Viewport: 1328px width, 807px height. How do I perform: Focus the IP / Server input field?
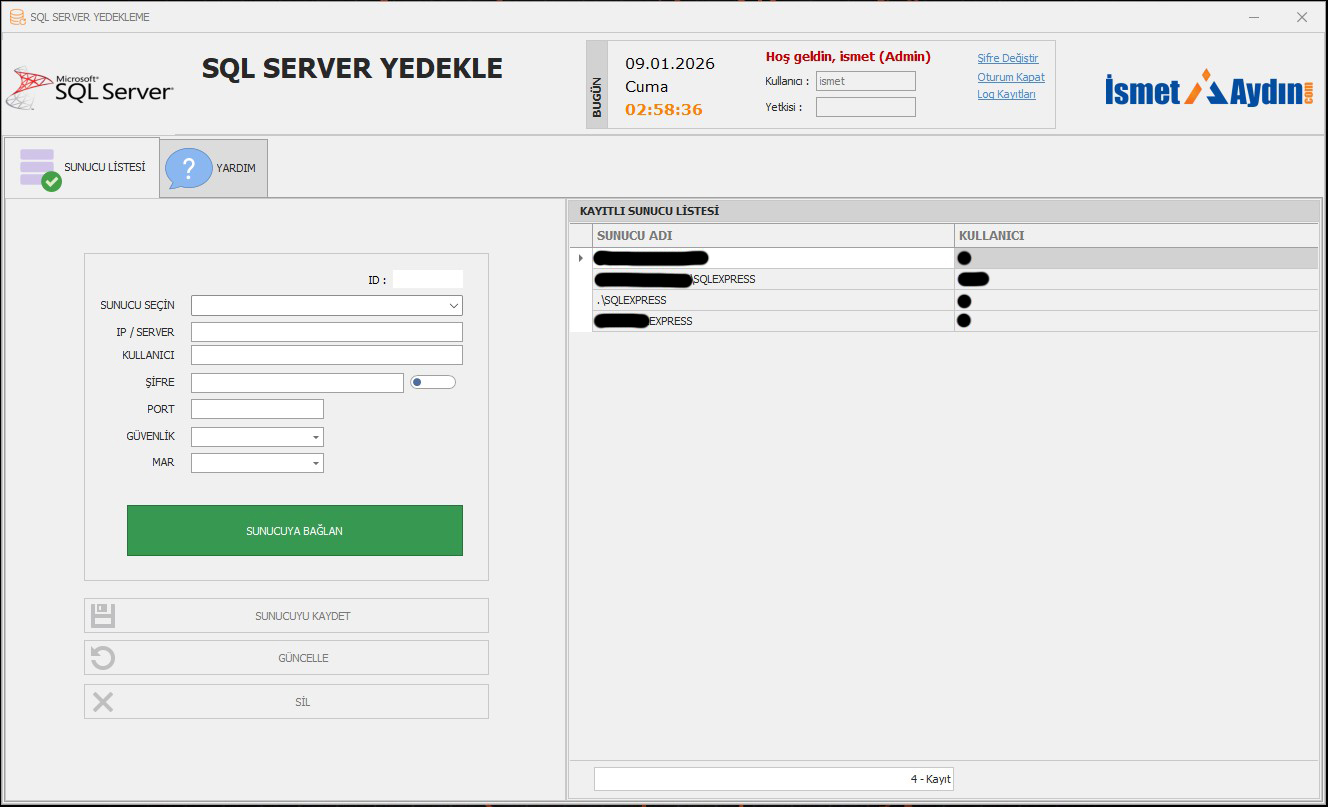pyautogui.click(x=326, y=332)
